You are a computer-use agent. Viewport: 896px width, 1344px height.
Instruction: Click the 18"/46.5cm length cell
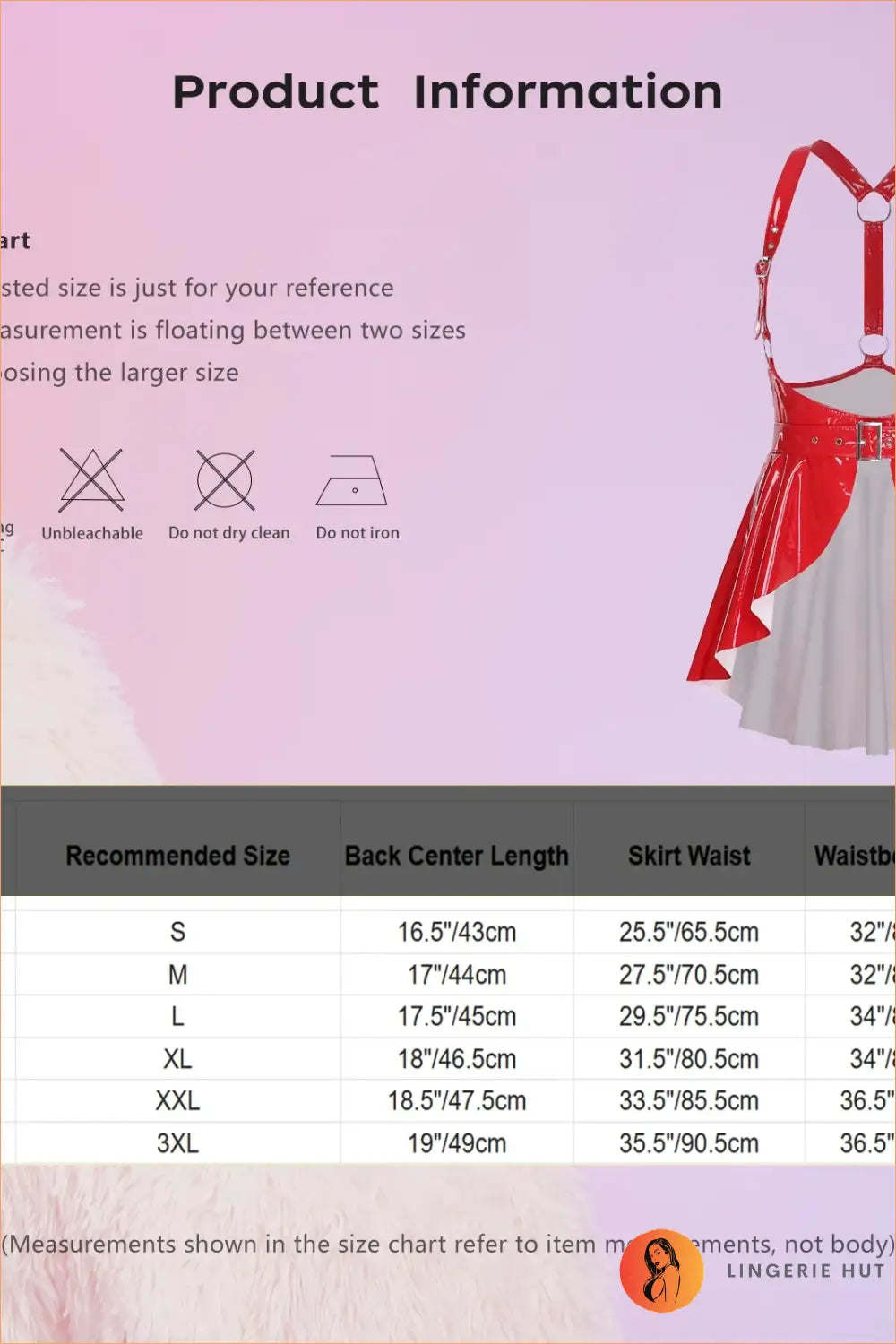(457, 1058)
